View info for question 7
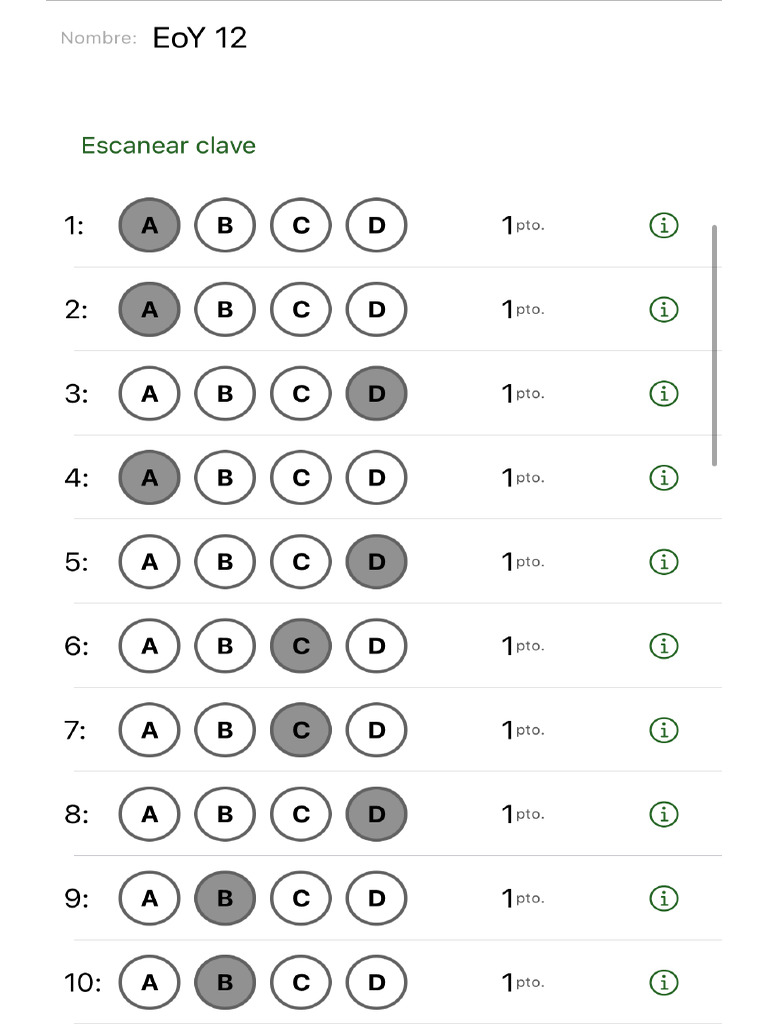The image size is (768, 1024). point(663,730)
